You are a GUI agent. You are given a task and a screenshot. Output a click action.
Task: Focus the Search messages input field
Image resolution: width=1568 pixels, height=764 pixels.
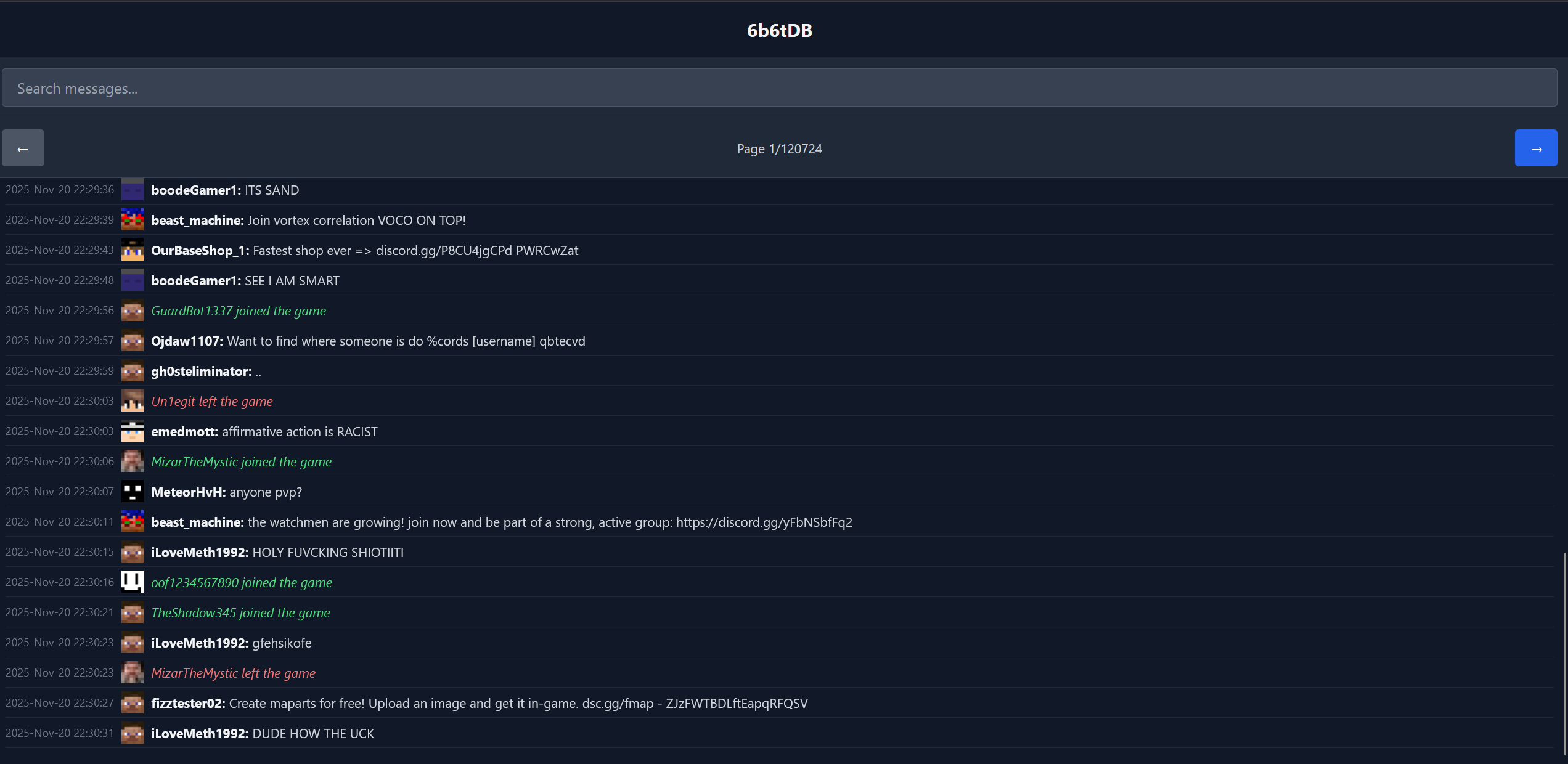tap(779, 88)
